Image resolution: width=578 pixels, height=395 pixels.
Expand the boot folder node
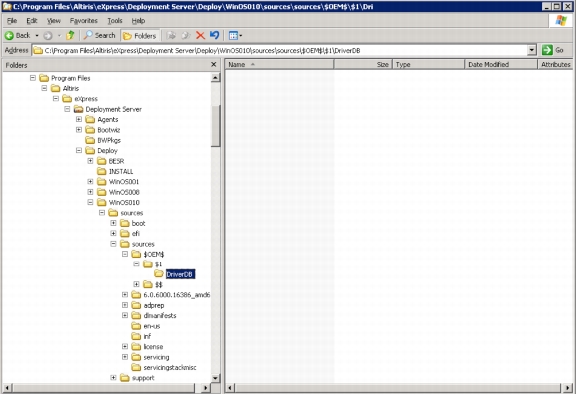point(113,223)
